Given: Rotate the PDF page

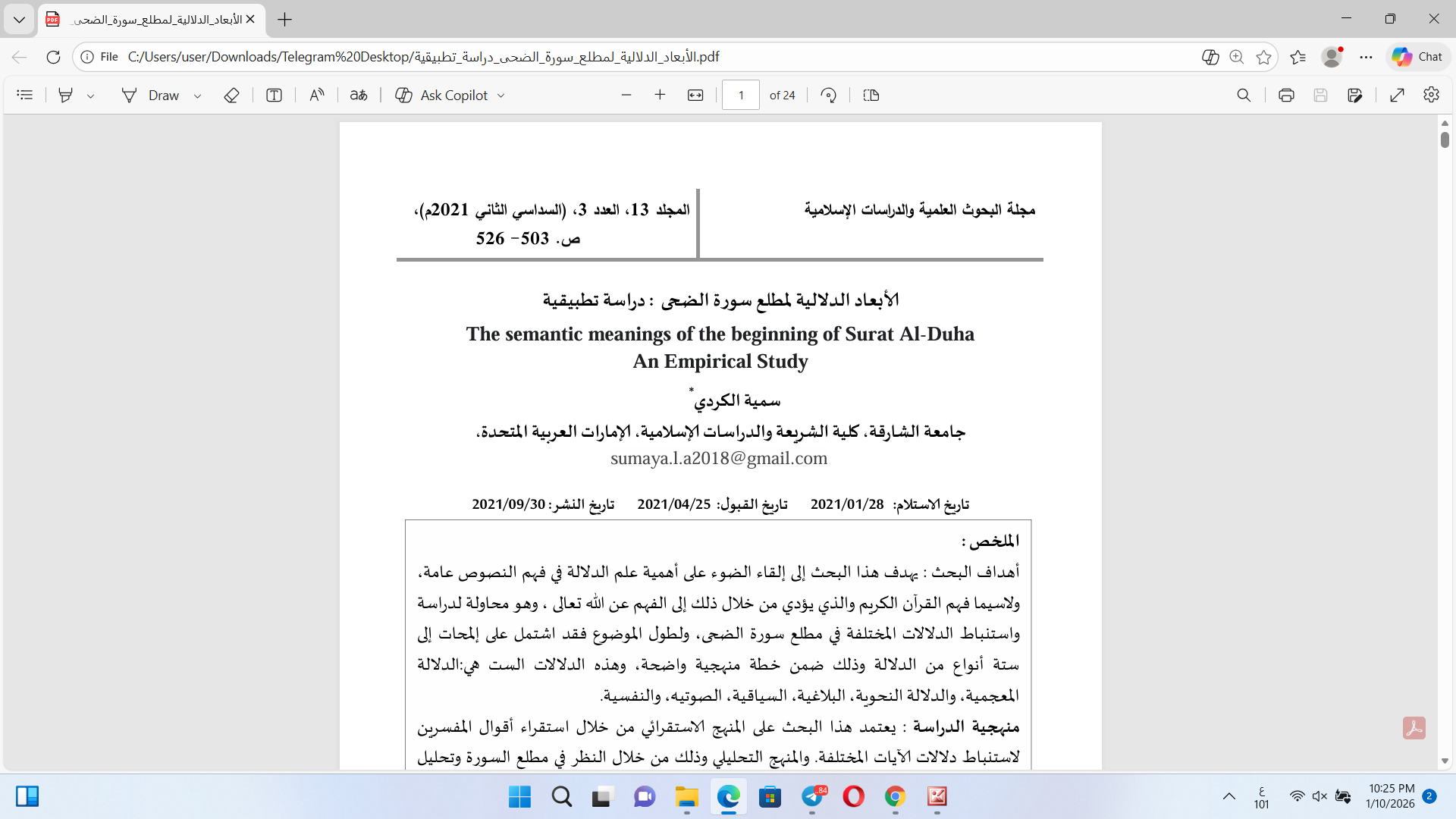Looking at the screenshot, I should [829, 96].
